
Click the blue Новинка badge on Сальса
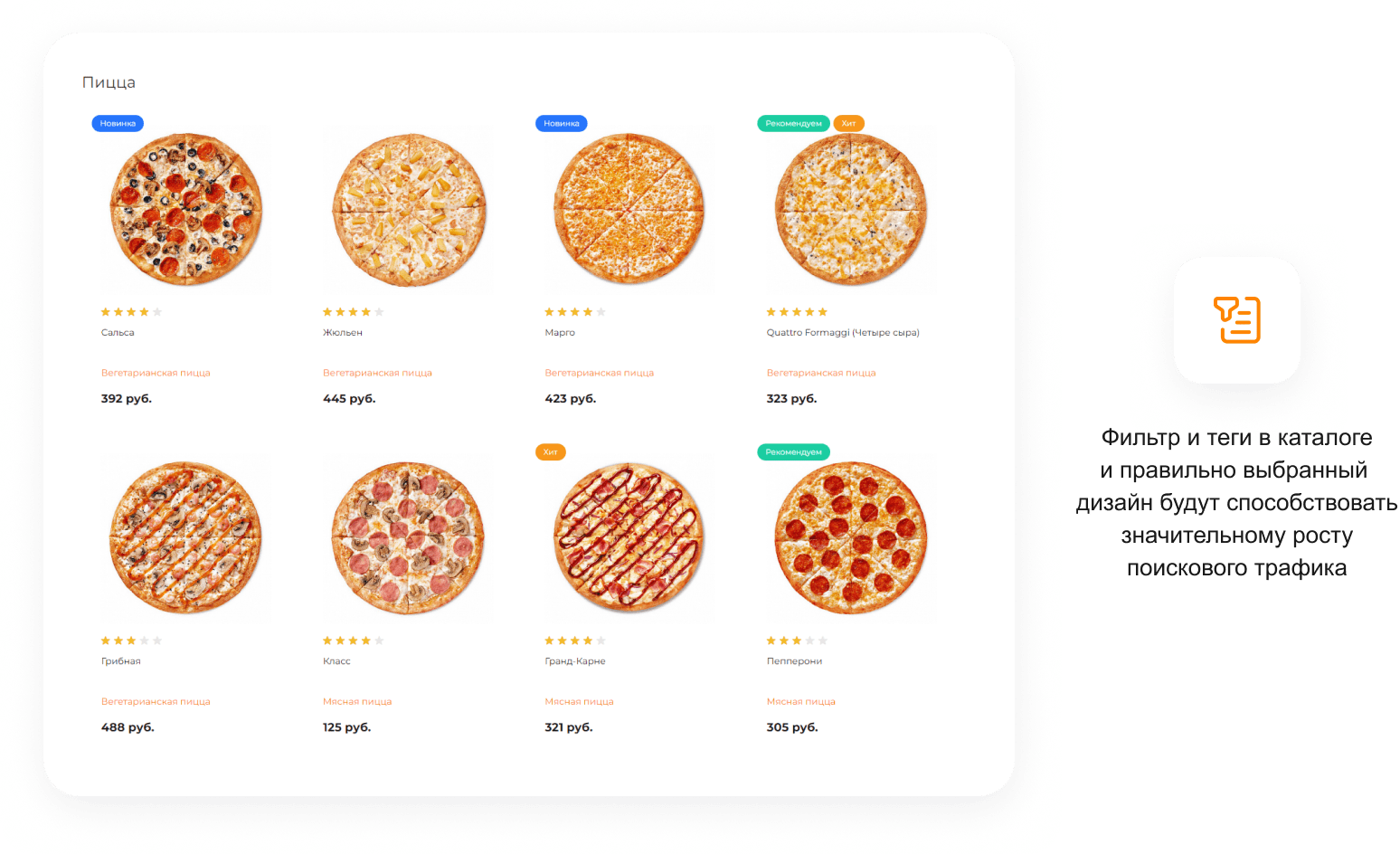pyautogui.click(x=118, y=123)
